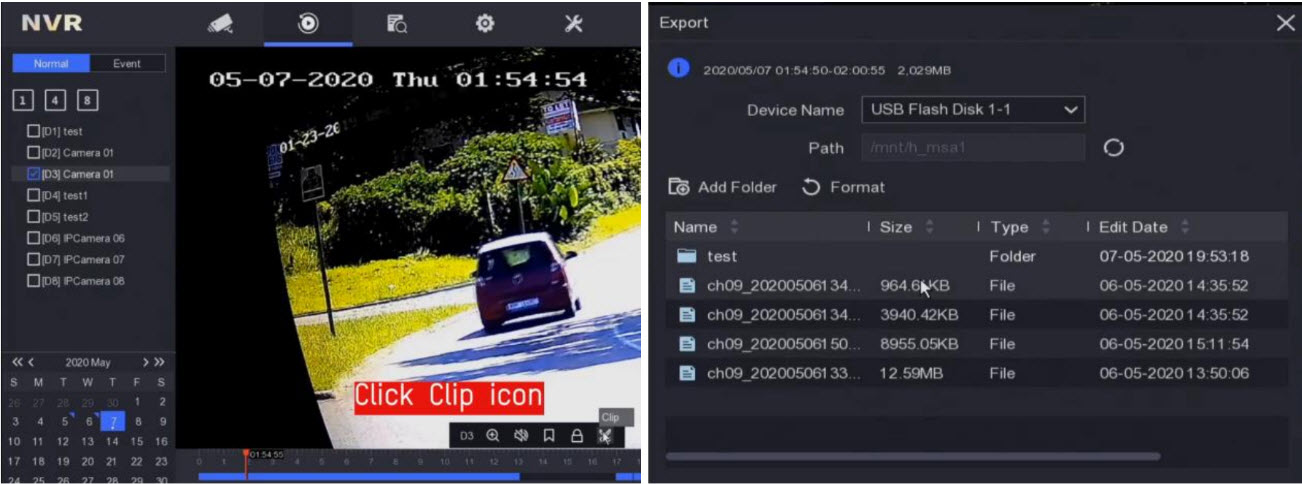1302x484 pixels.
Task: Open the settings gear icon
Action: (x=485, y=24)
